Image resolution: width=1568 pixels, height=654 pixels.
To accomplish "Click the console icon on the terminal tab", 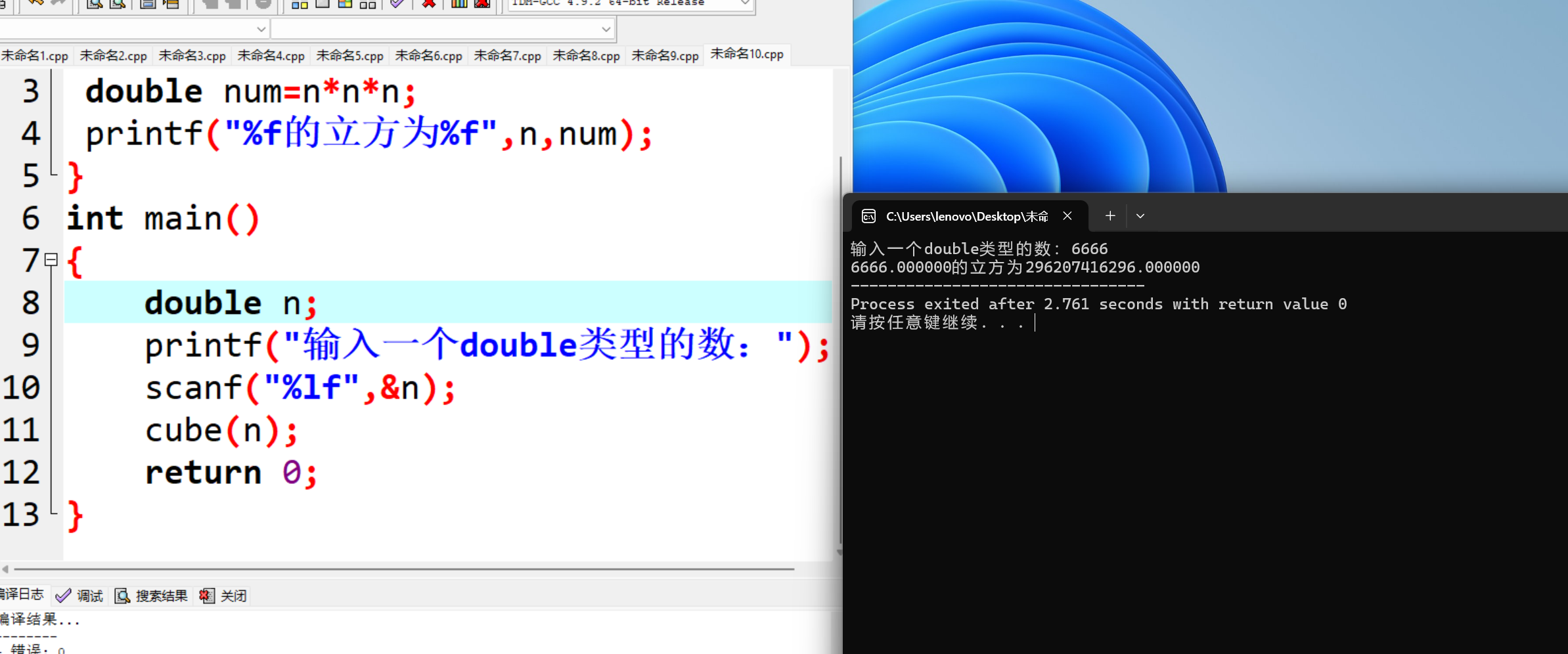I will point(868,216).
